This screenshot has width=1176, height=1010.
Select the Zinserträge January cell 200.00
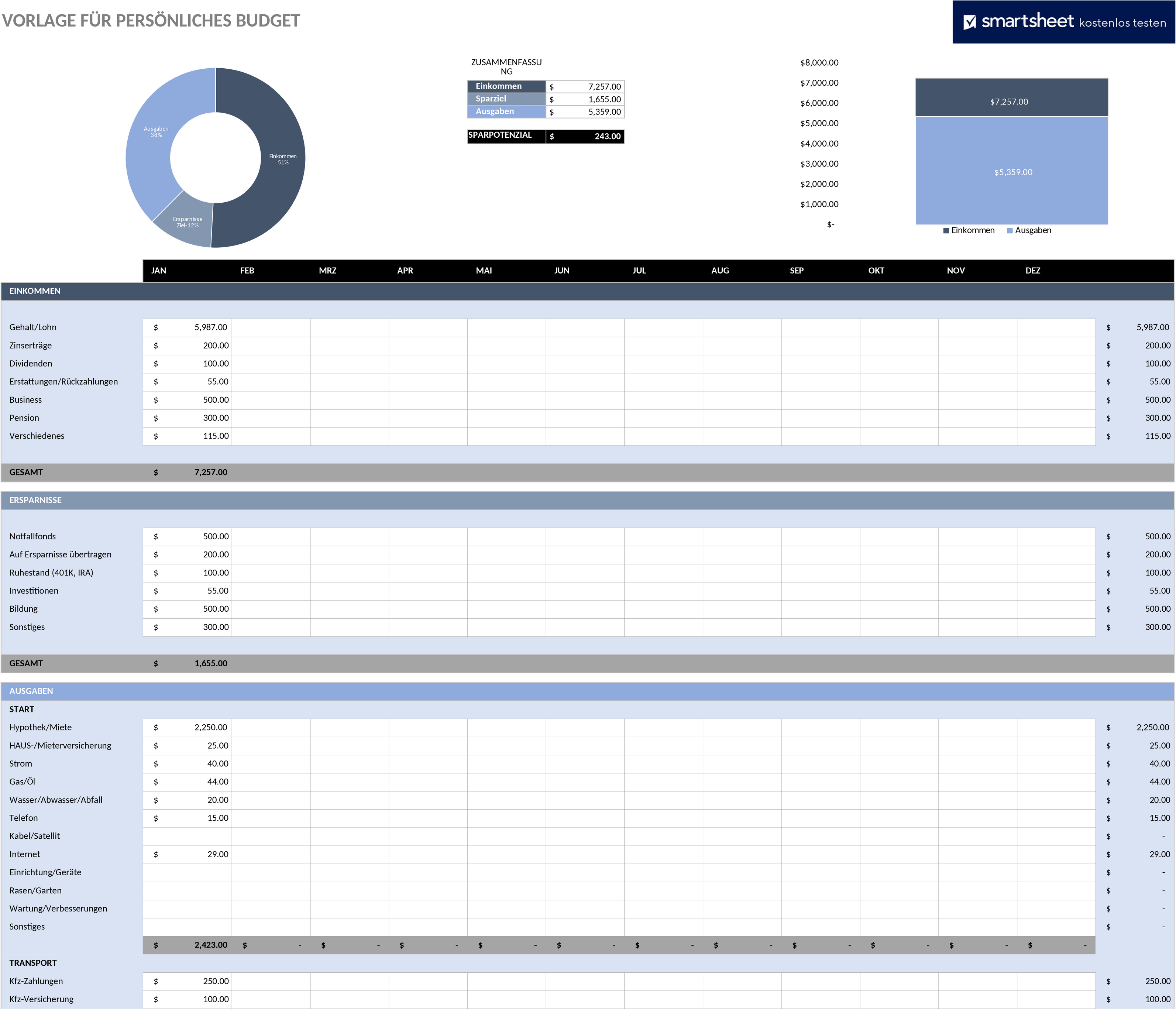pos(187,346)
